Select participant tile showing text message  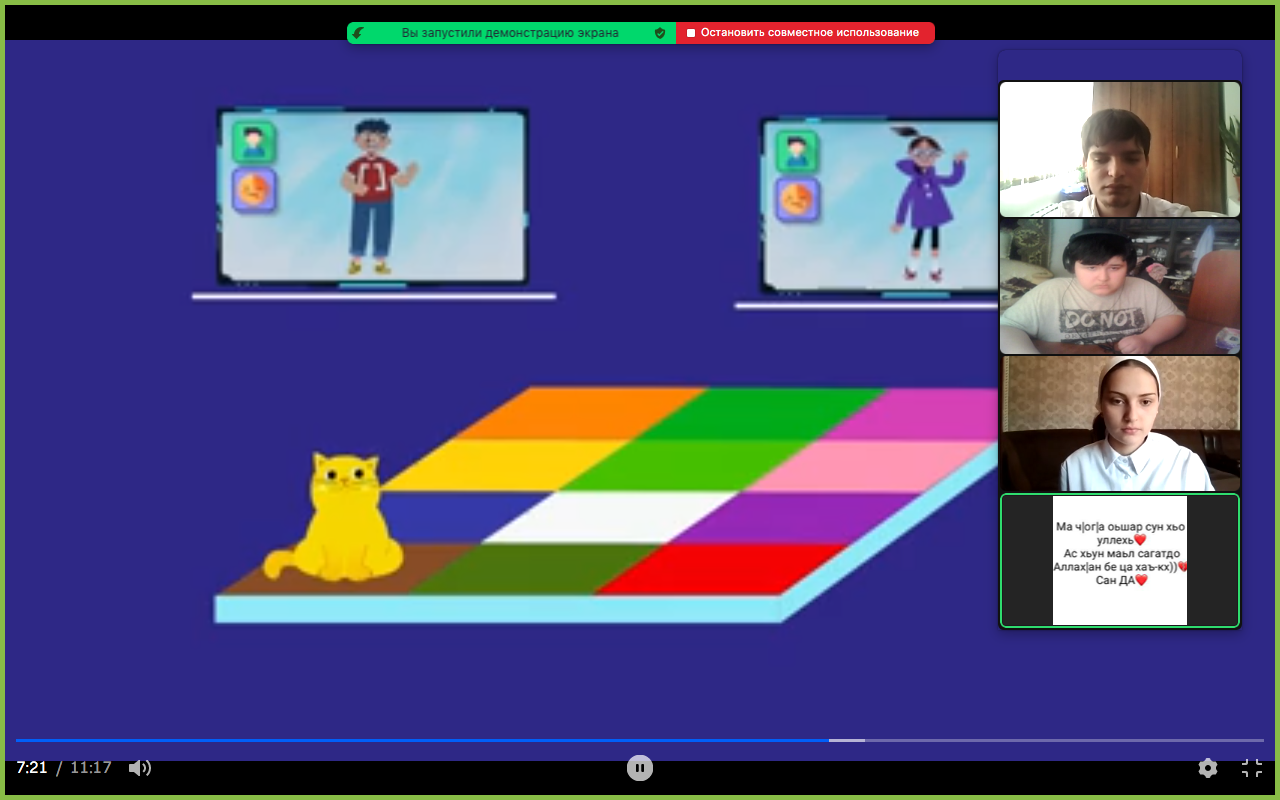pyautogui.click(x=1120, y=561)
